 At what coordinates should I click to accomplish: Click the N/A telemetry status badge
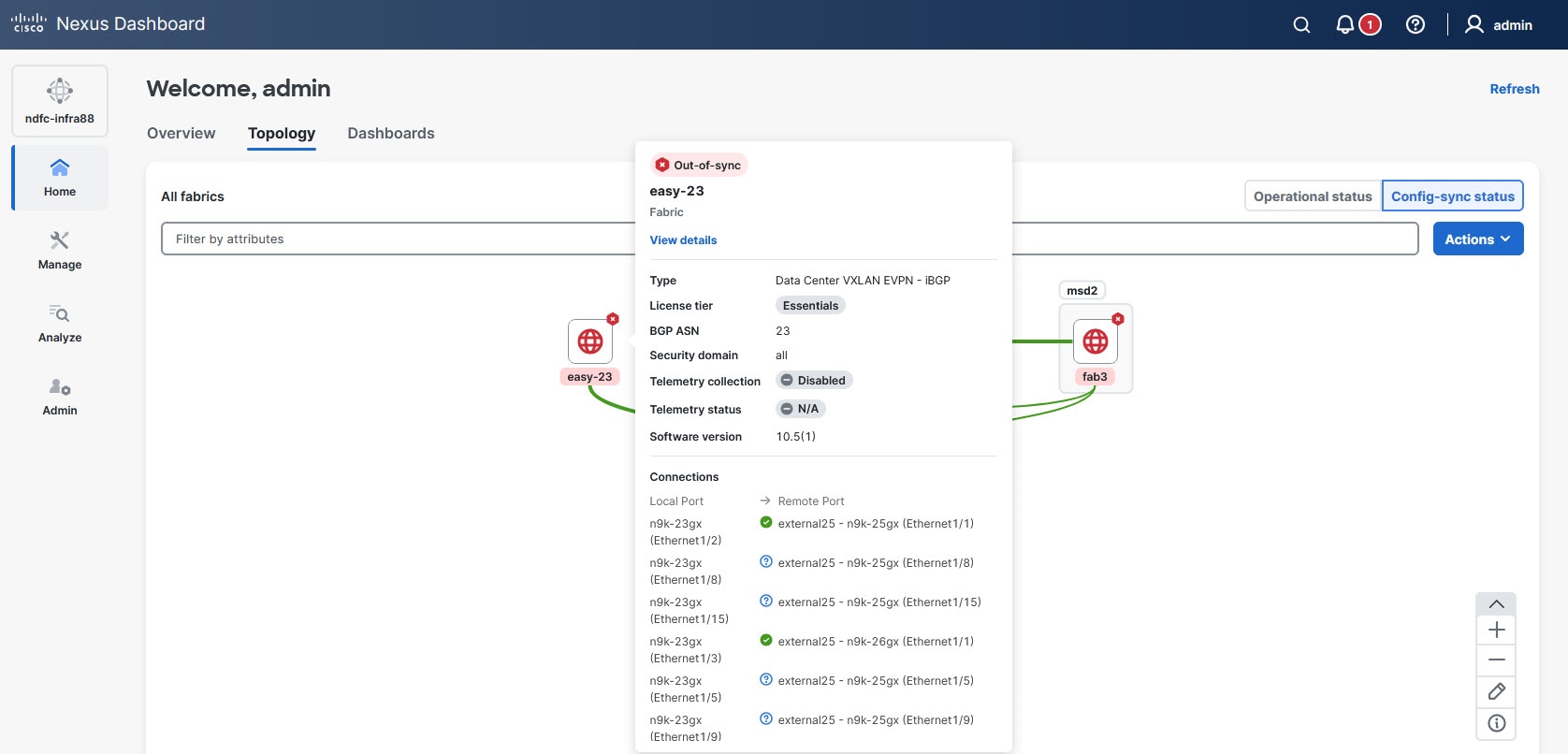tap(801, 409)
